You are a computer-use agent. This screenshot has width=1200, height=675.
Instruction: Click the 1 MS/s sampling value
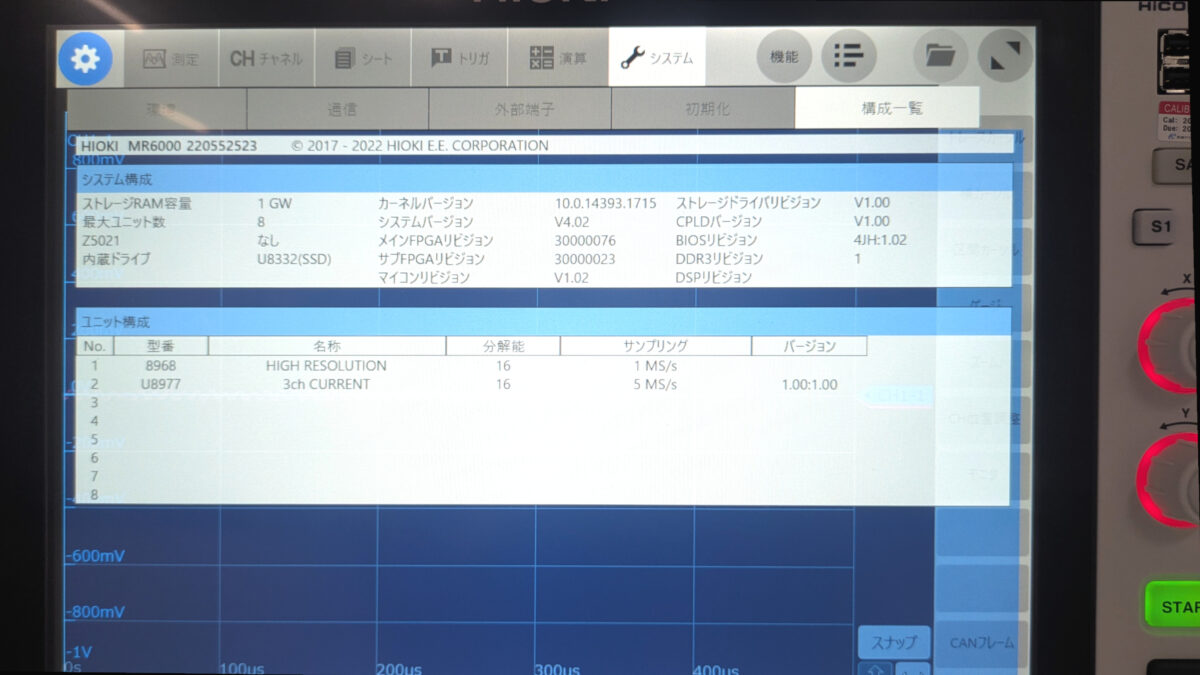(x=655, y=366)
